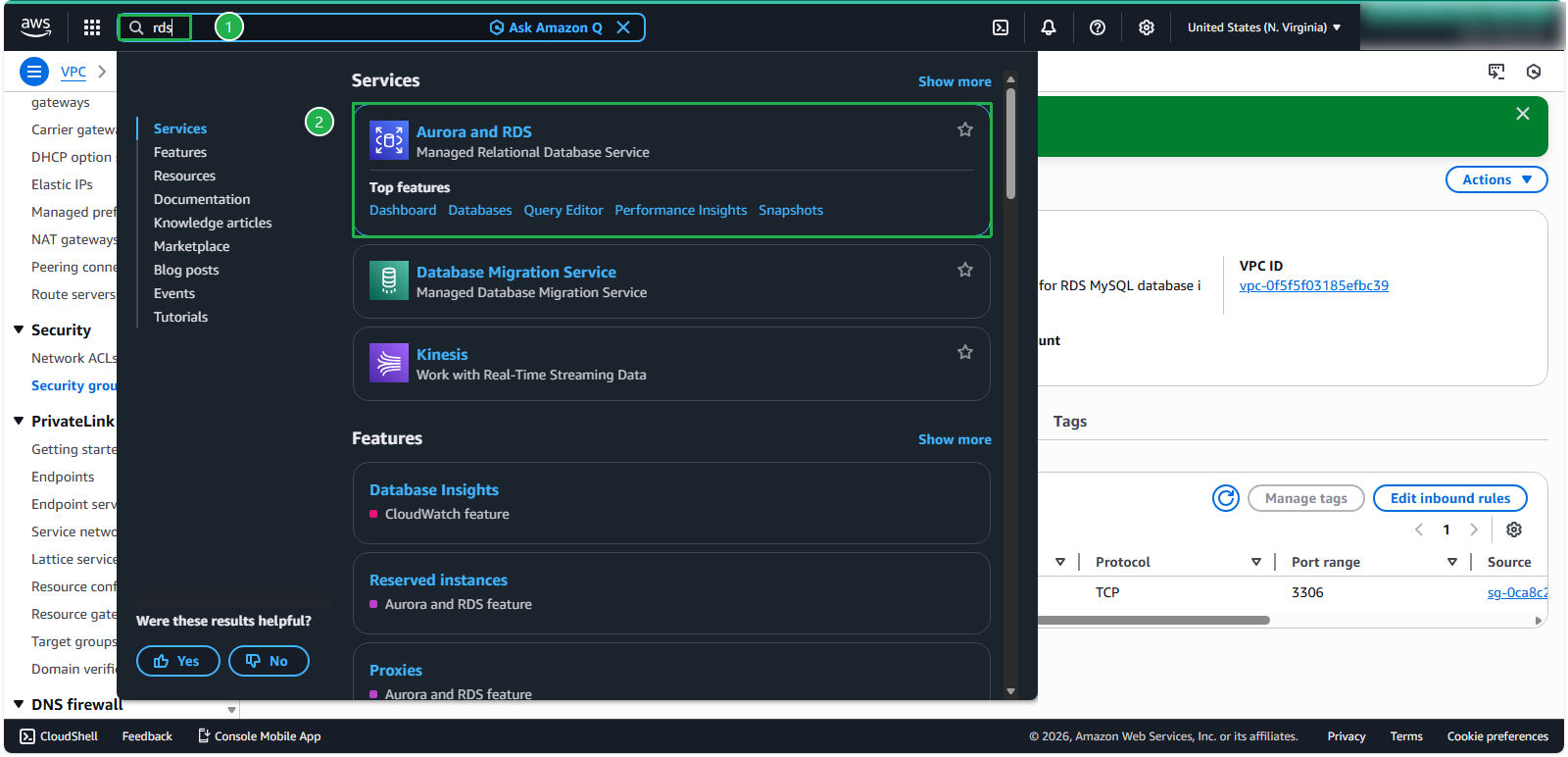Click the Database Migration Service icon

pos(389,280)
